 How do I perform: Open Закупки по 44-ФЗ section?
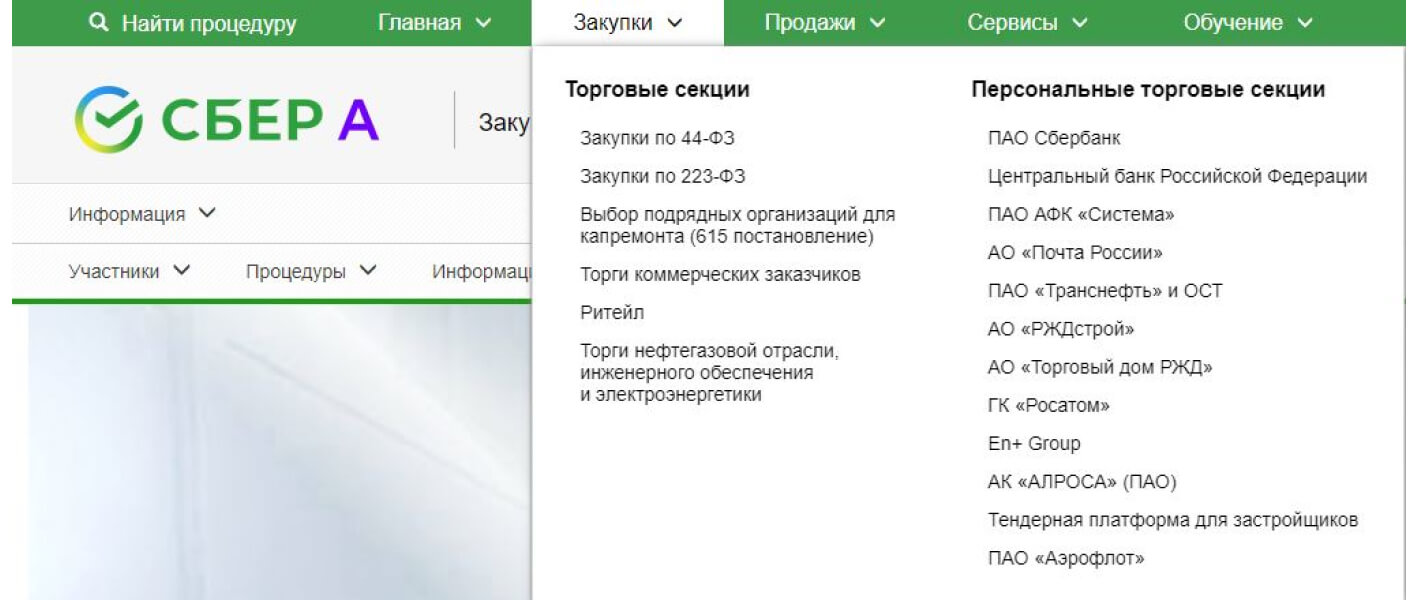pyautogui.click(x=657, y=138)
